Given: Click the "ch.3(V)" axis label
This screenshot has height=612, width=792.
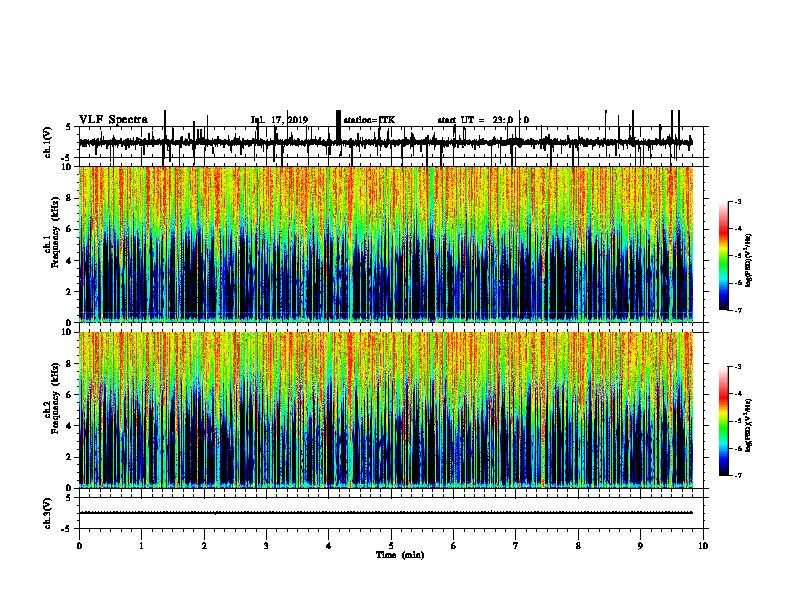Looking at the screenshot, I should point(48,514).
